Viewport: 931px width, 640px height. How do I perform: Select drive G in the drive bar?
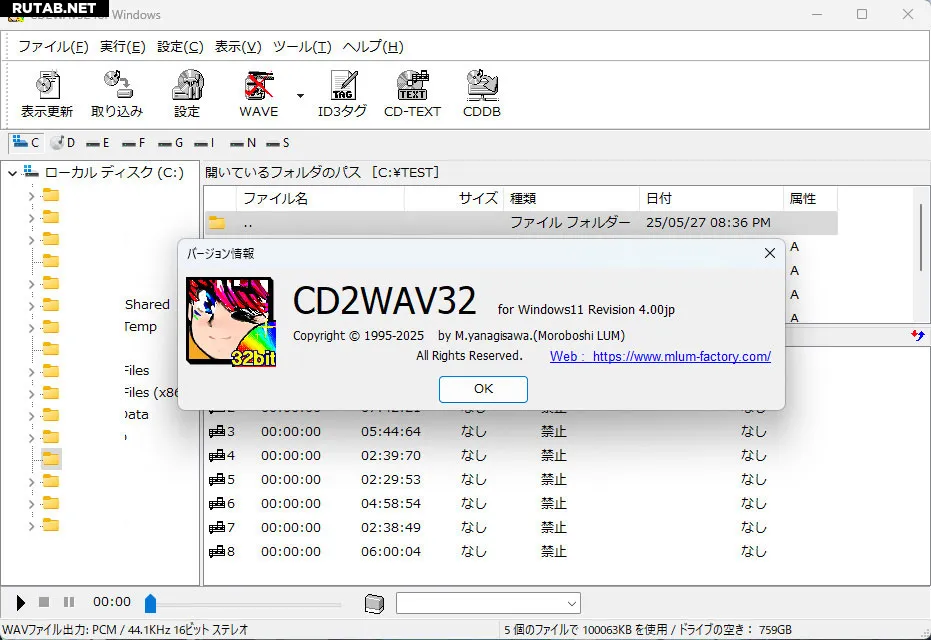pos(170,142)
